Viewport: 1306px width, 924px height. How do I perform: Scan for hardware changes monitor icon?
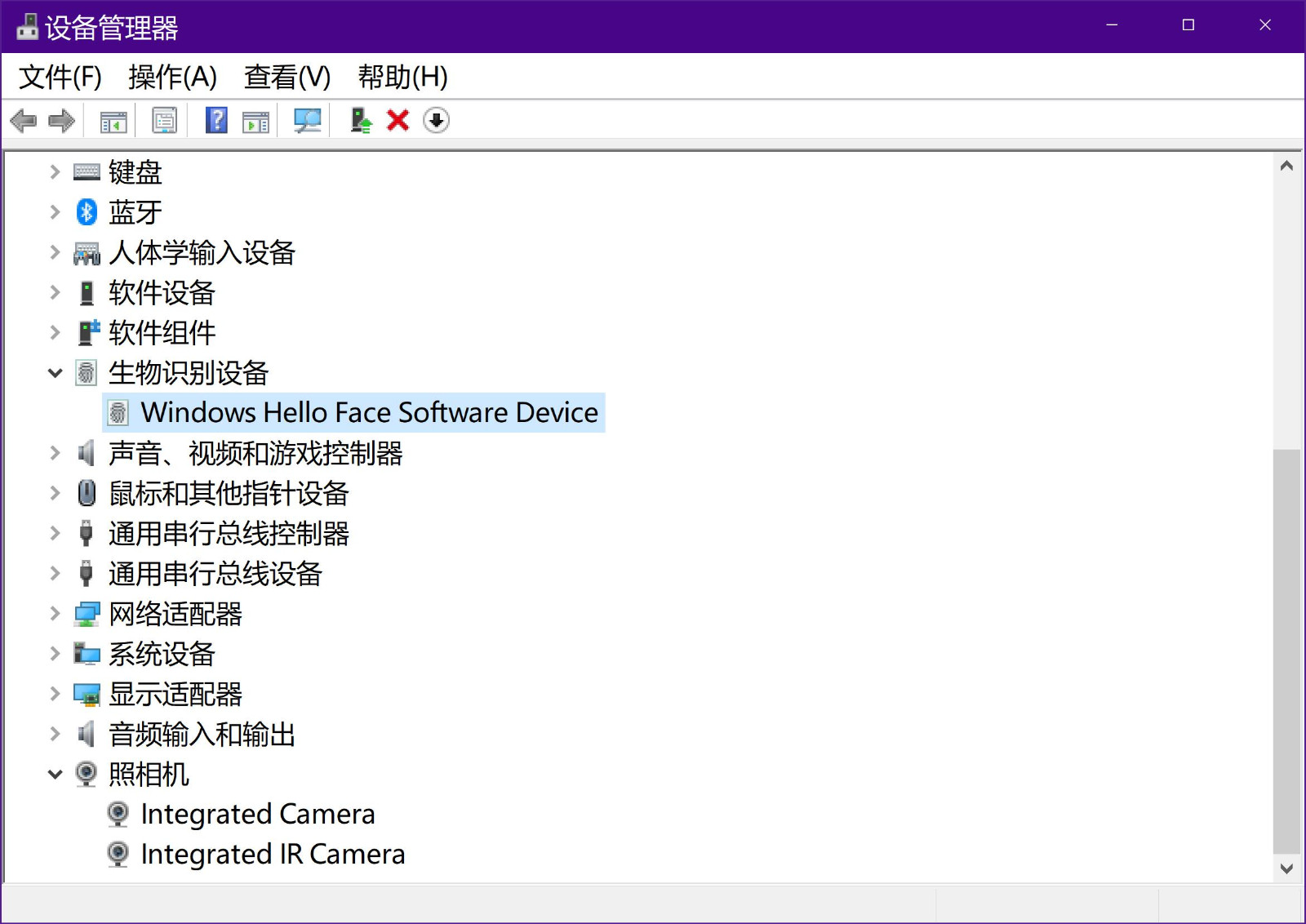pos(308,121)
